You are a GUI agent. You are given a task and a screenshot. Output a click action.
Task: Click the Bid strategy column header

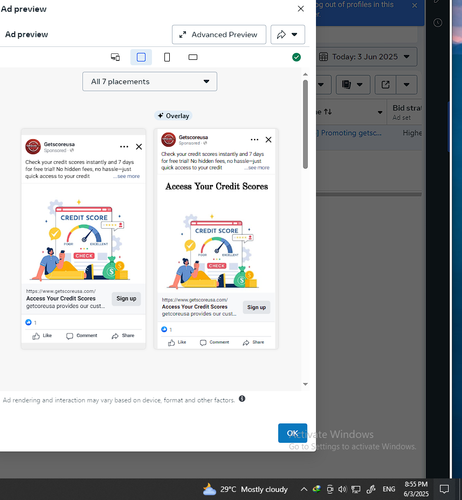[407, 112]
